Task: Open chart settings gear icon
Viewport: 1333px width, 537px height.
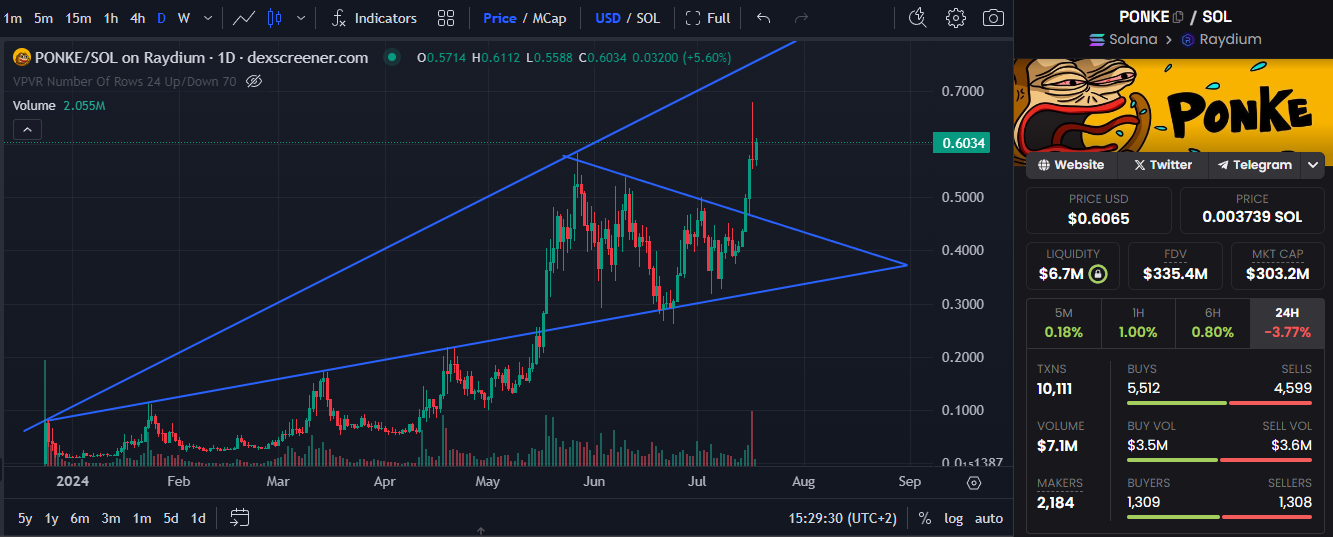Action: [956, 17]
